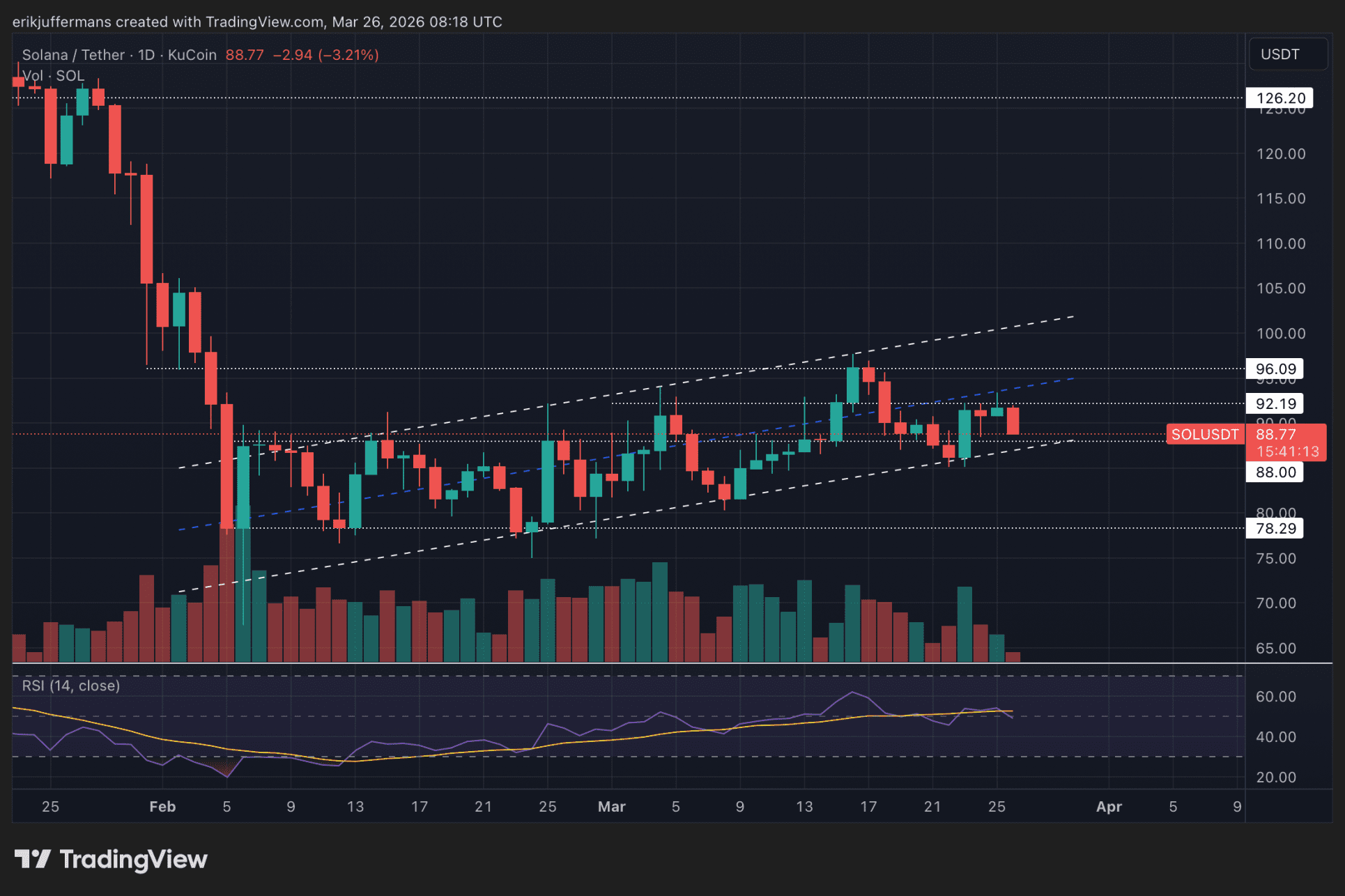Image resolution: width=1345 pixels, height=896 pixels.
Task: Select the RSI (14, close) indicator label
Action: 70,686
